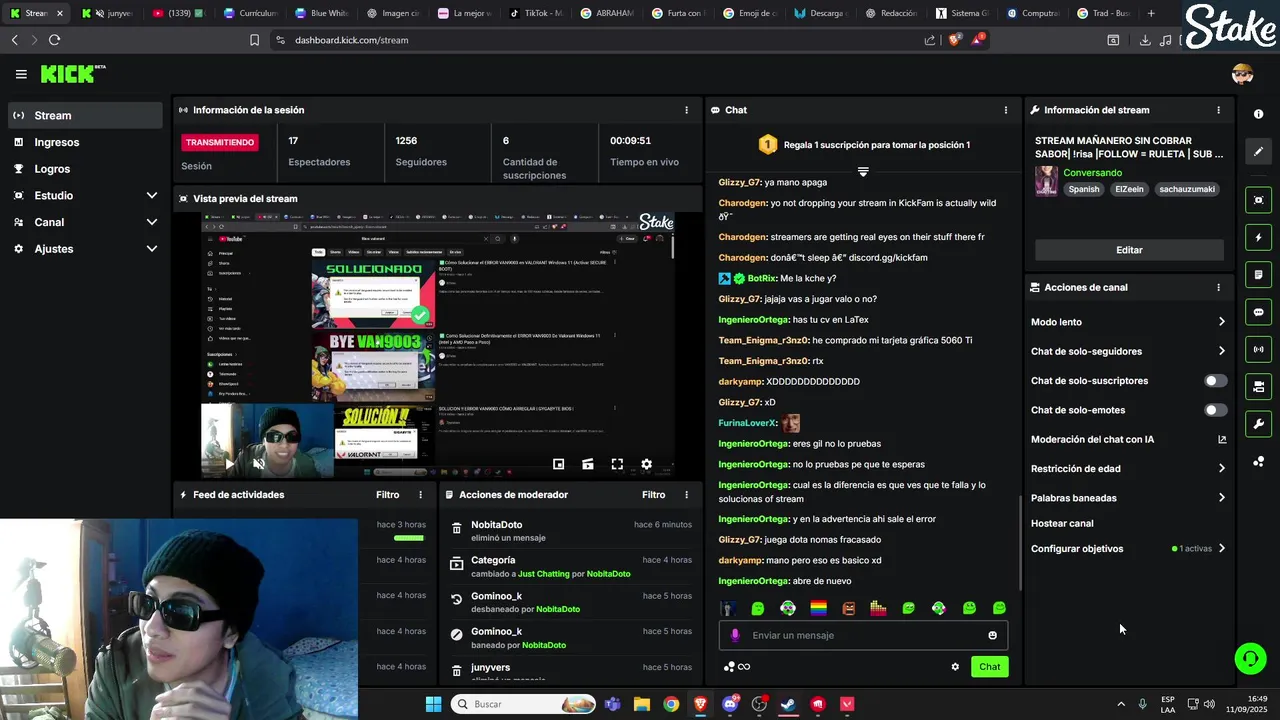Click the purple microphone icon in chat input

736,635
